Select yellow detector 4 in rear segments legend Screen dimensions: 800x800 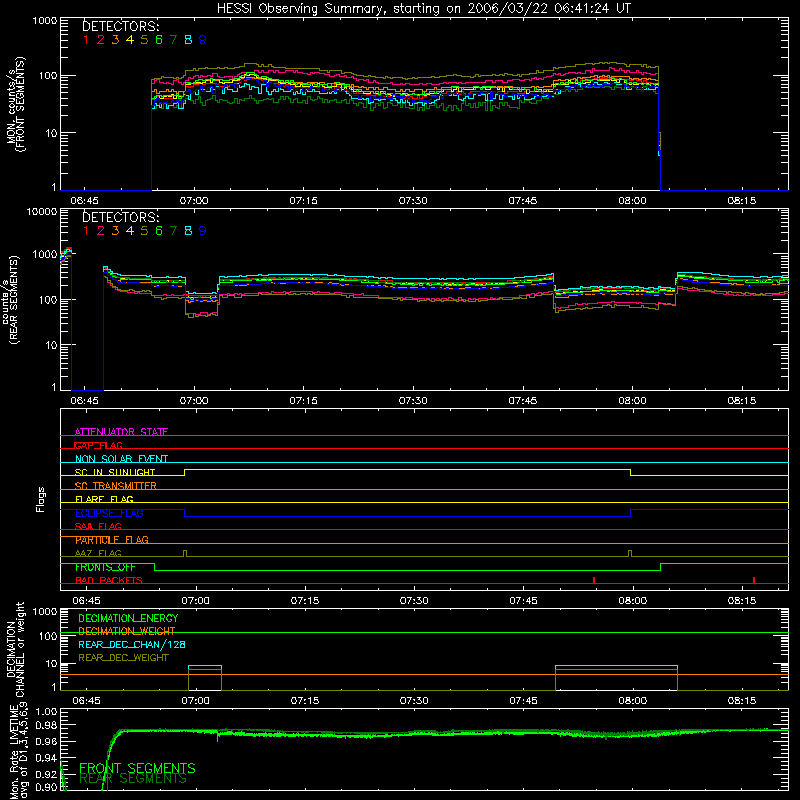point(130,231)
